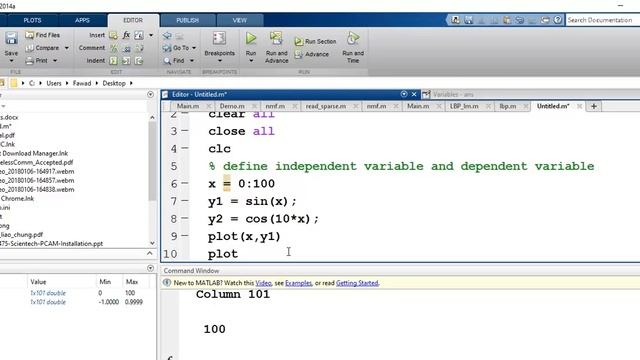The width and height of the screenshot is (640, 360).
Task: Switch to the APPS ribbon tab
Action: point(82,20)
